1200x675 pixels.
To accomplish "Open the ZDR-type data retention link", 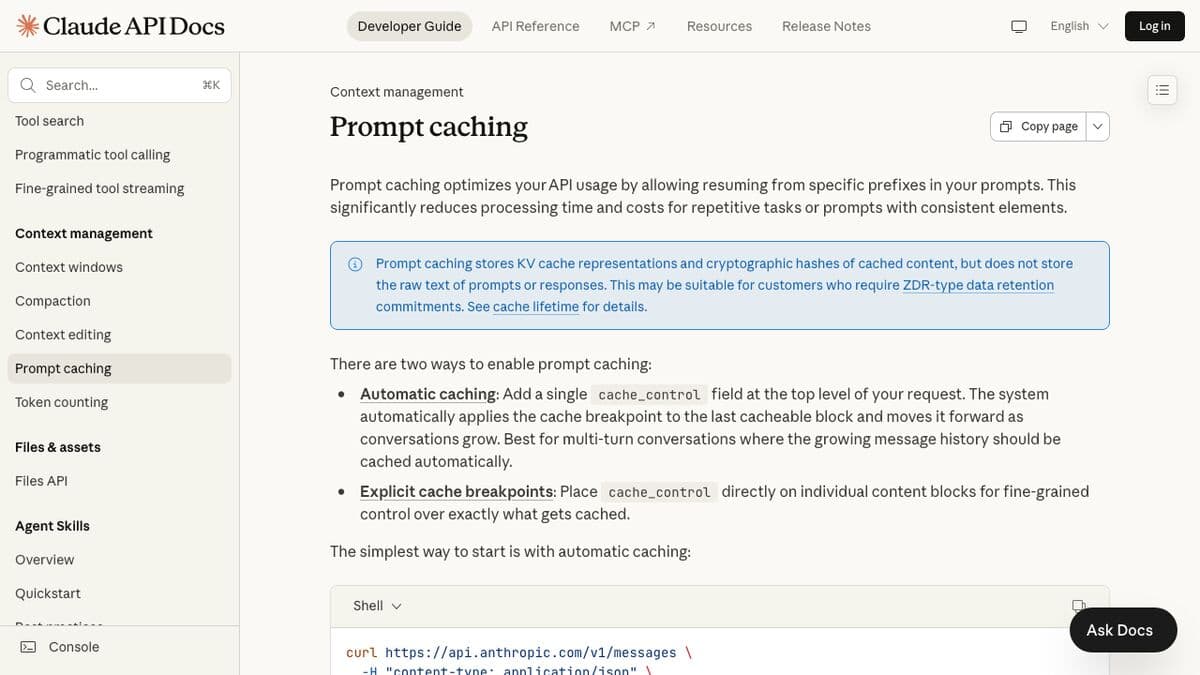I will point(978,284).
